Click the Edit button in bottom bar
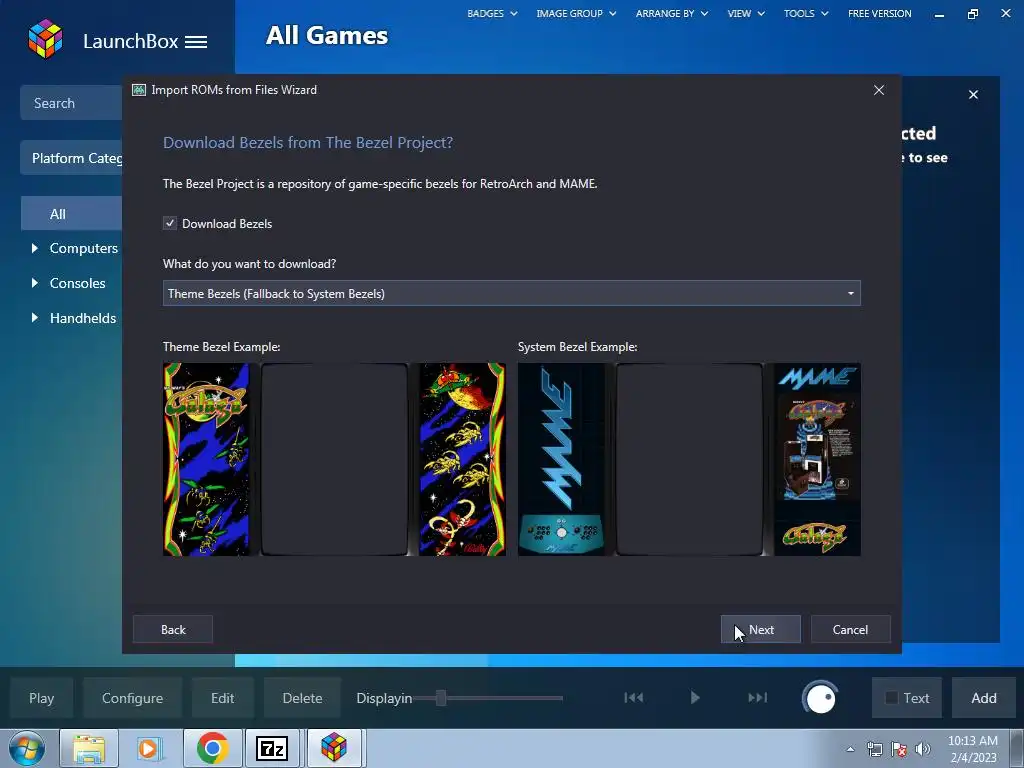Screen dimensions: 1024x768 tap(222, 698)
